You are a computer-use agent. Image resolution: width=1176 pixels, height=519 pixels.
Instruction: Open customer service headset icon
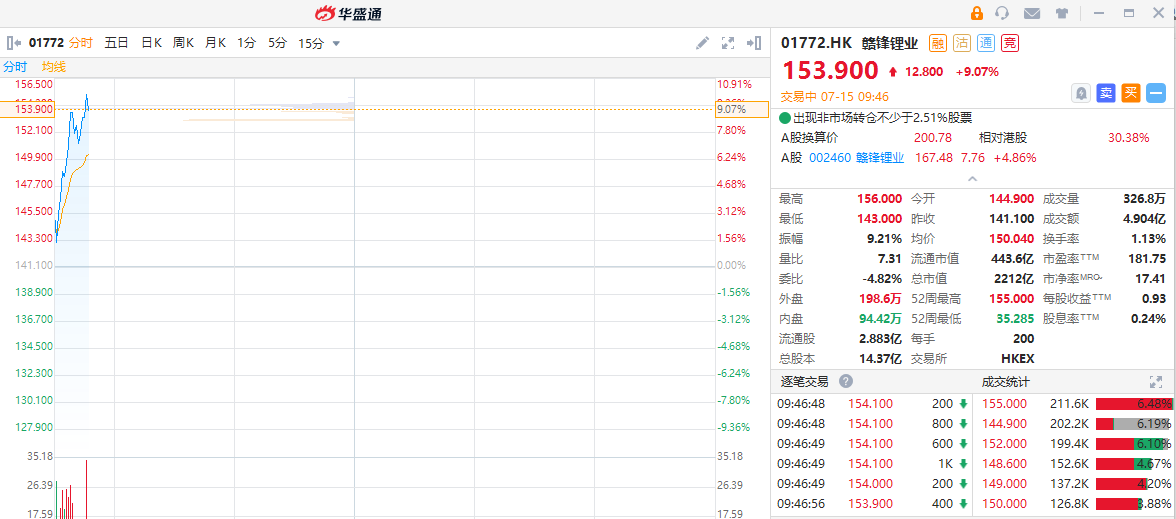(x=1001, y=13)
